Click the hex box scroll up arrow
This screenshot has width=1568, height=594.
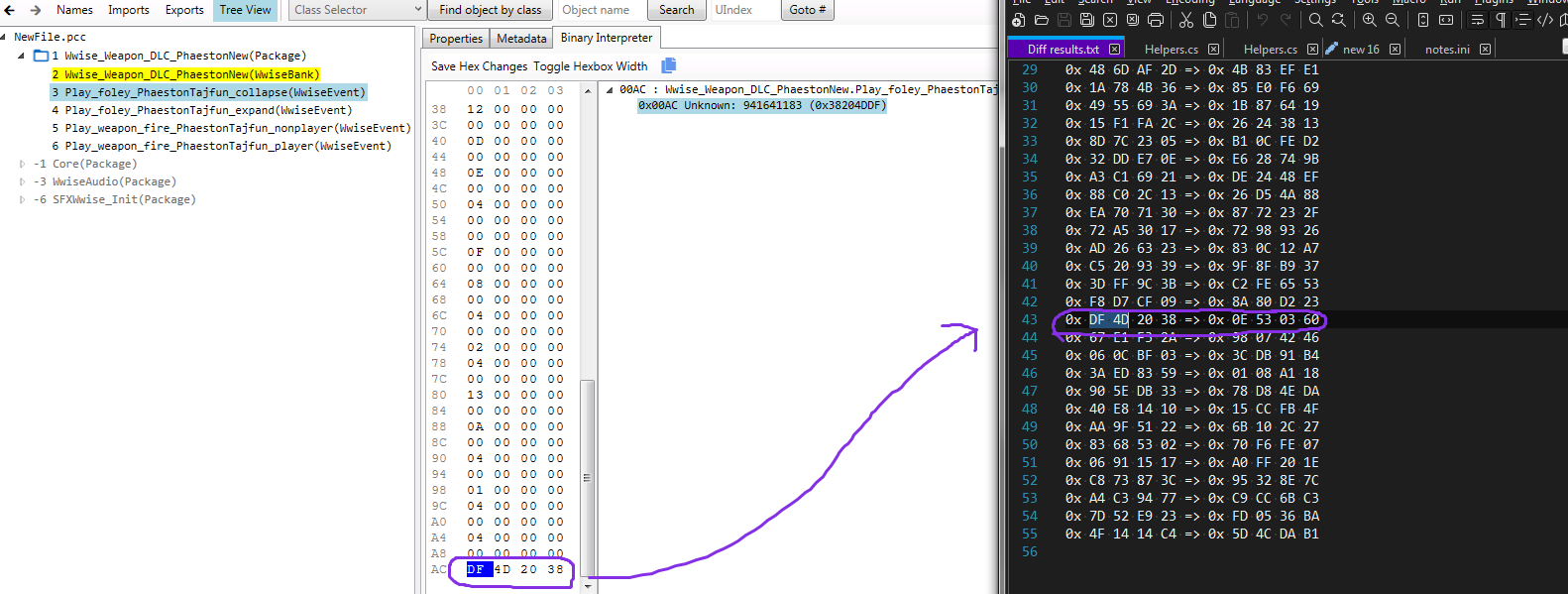[x=587, y=90]
